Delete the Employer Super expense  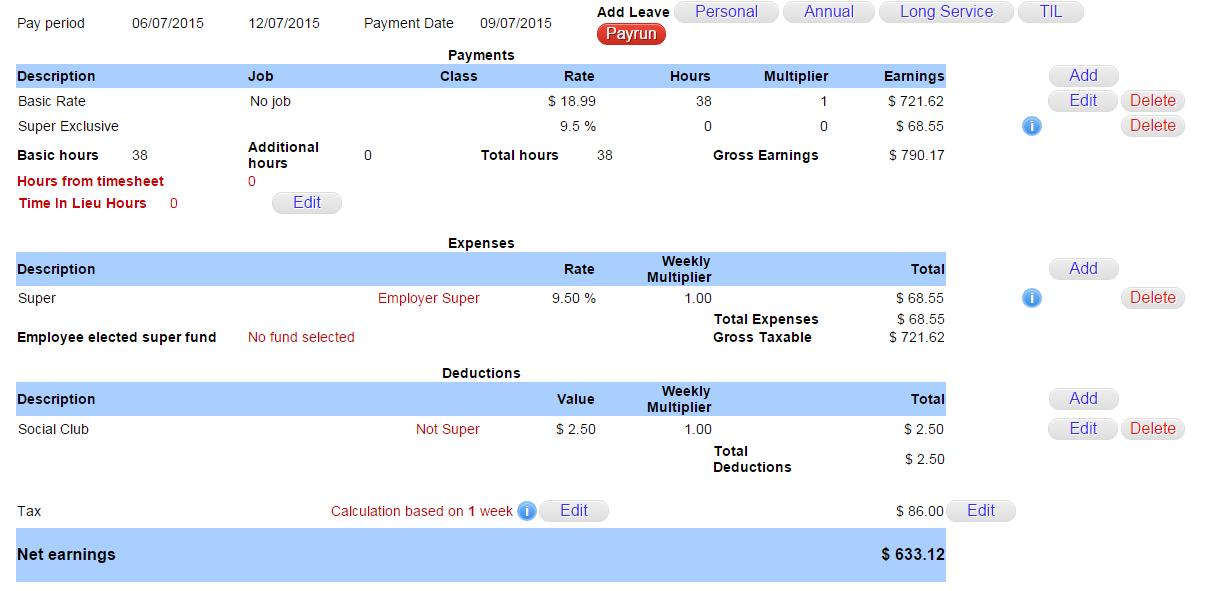click(x=1152, y=297)
